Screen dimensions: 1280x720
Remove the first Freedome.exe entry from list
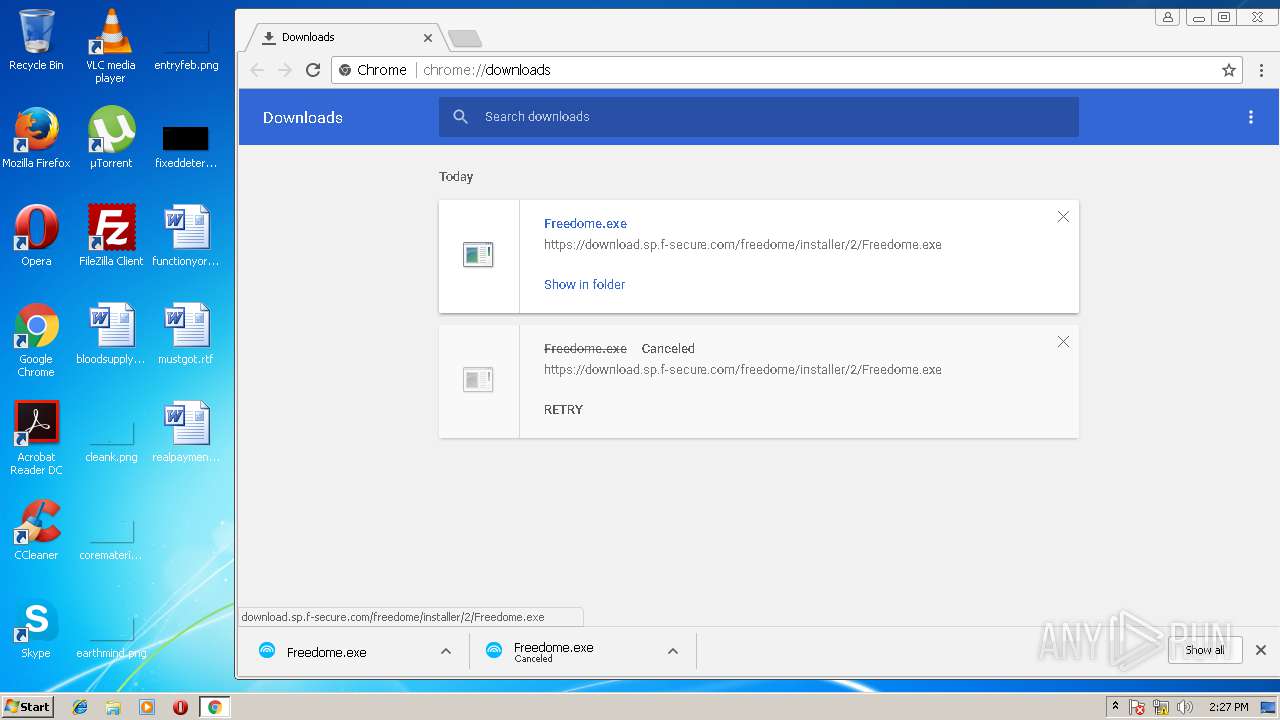pos(1063,217)
